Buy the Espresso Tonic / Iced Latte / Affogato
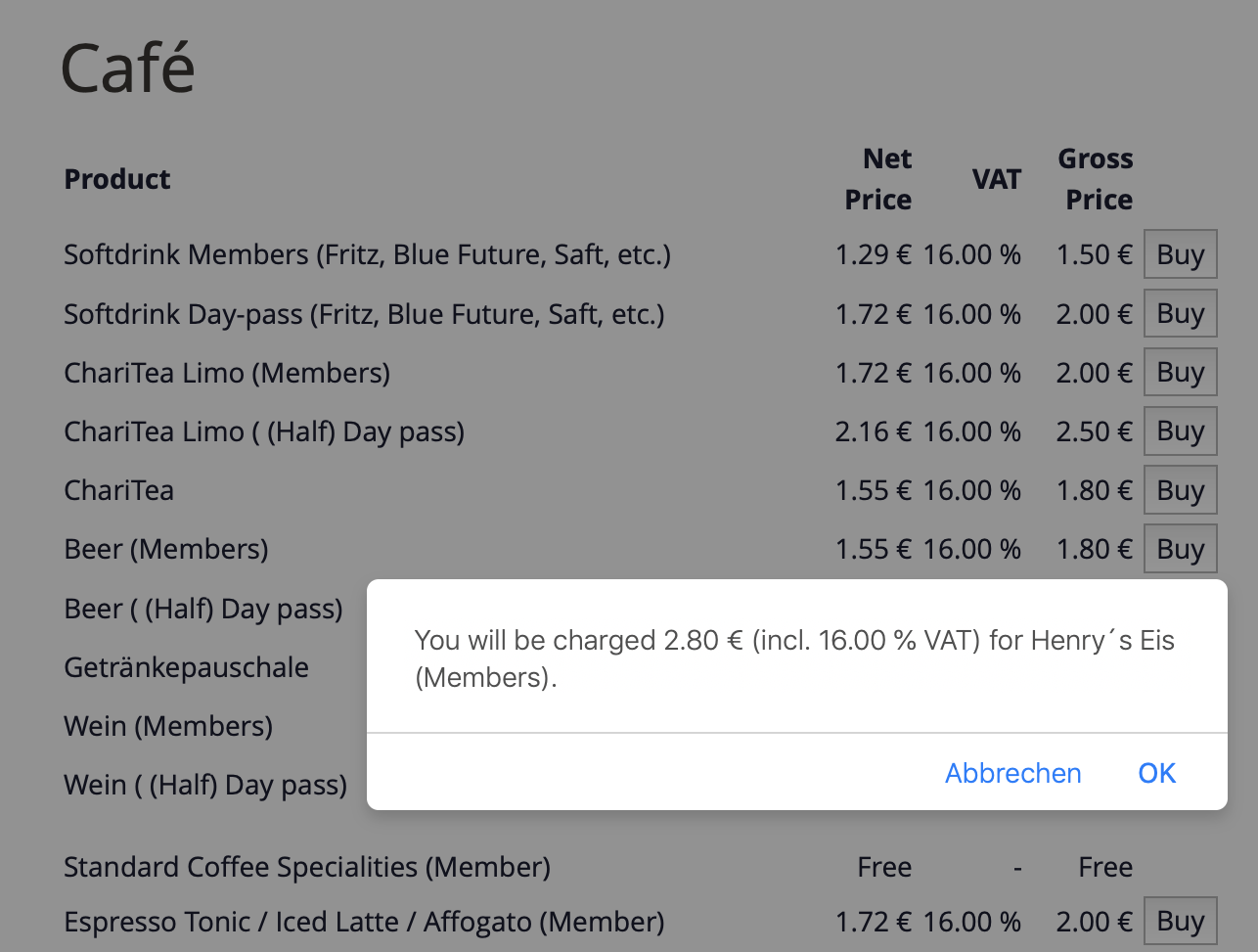The height and width of the screenshot is (952, 1258). tap(1180, 920)
